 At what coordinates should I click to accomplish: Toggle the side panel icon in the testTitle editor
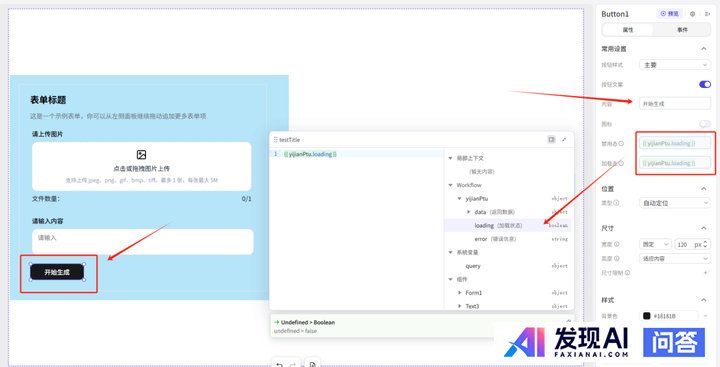[x=551, y=140]
